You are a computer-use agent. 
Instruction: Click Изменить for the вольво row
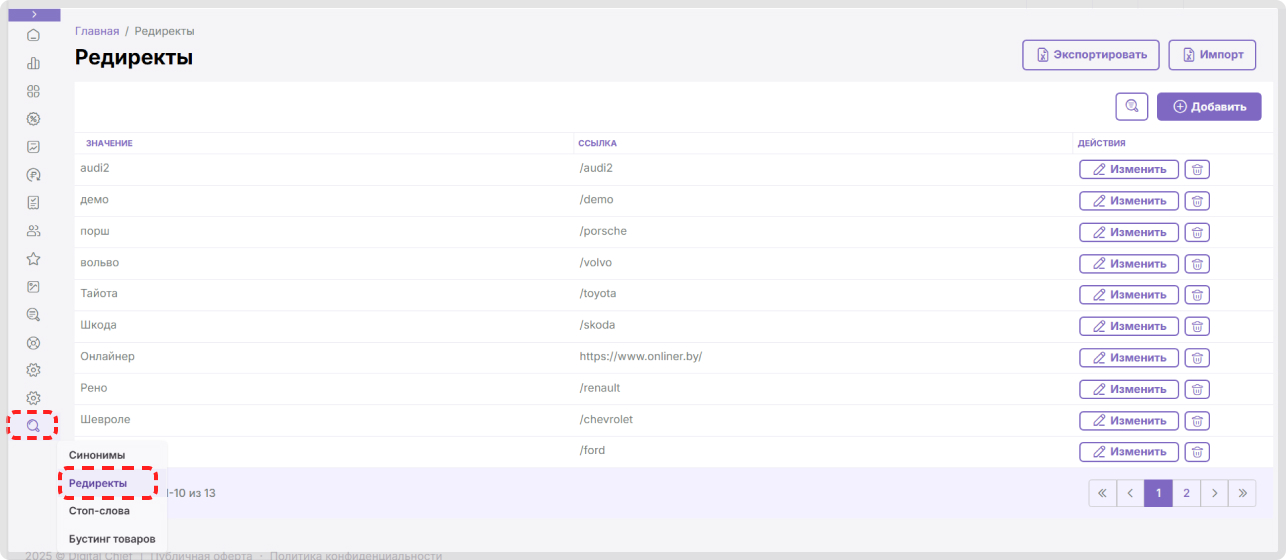click(1129, 264)
